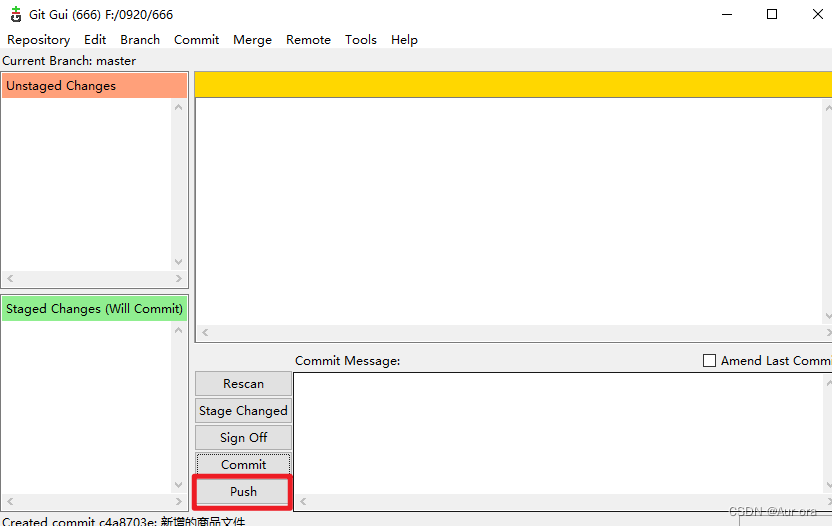Click the Commit Message: label
This screenshot has width=832, height=526.
coord(348,361)
